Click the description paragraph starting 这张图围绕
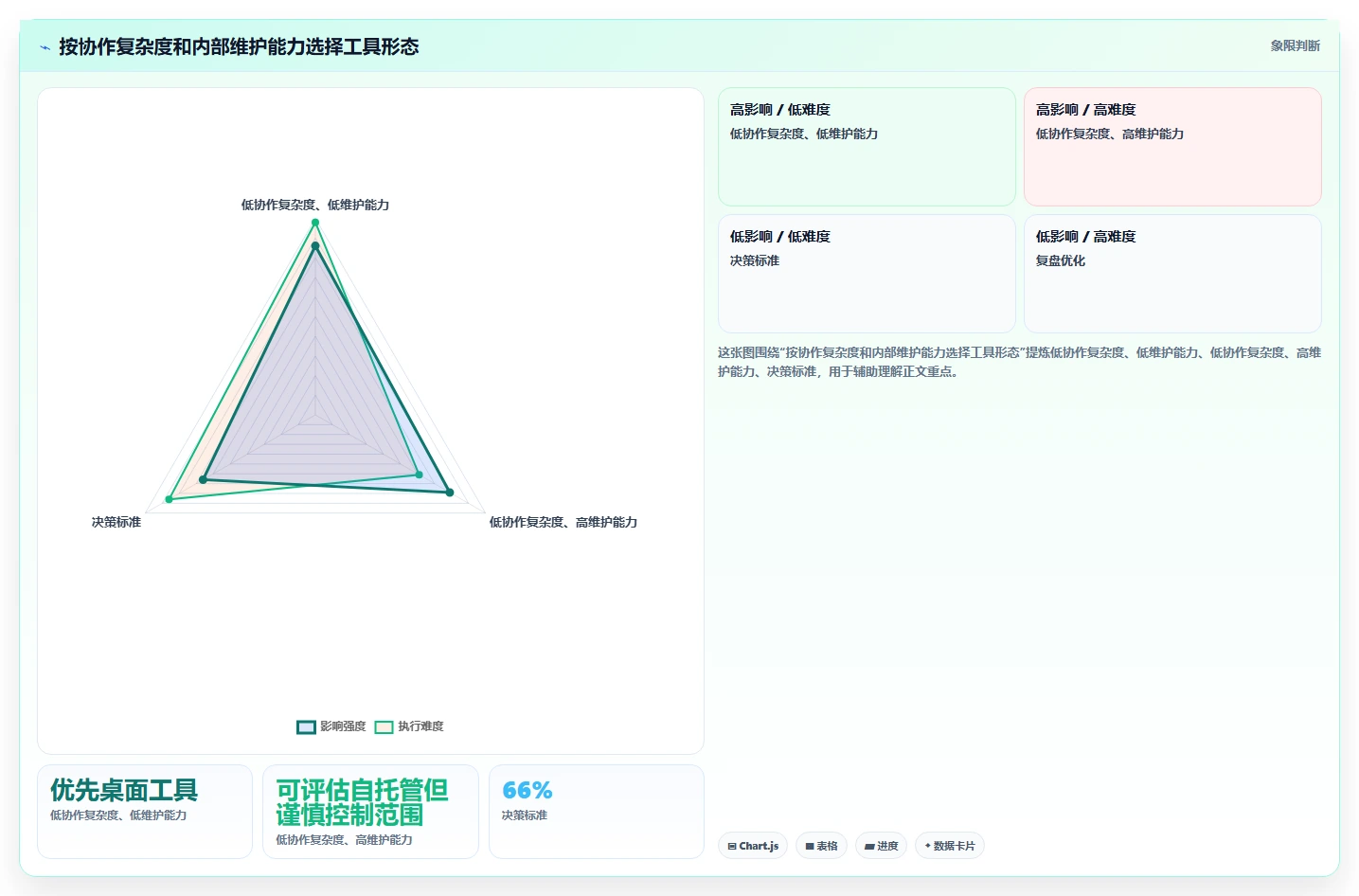Screen dimensions: 1359x896 click(1019, 362)
